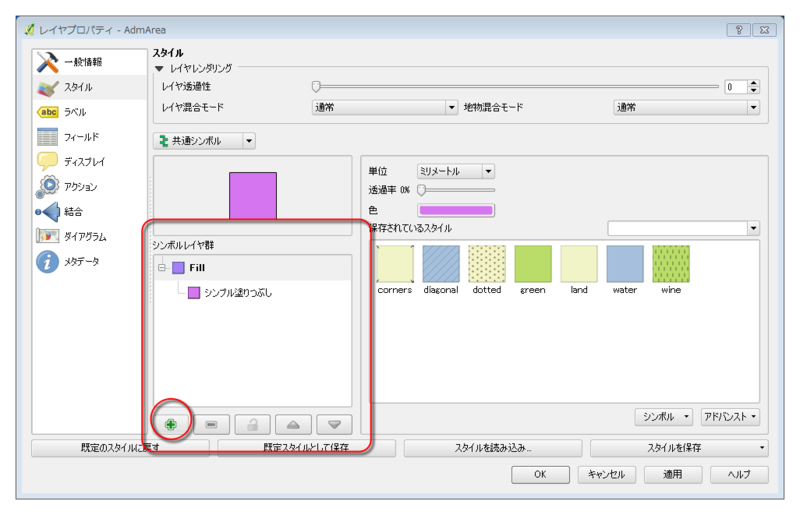Click the green plus add symbol layer button
This screenshot has width=800, height=515.
pos(171,424)
